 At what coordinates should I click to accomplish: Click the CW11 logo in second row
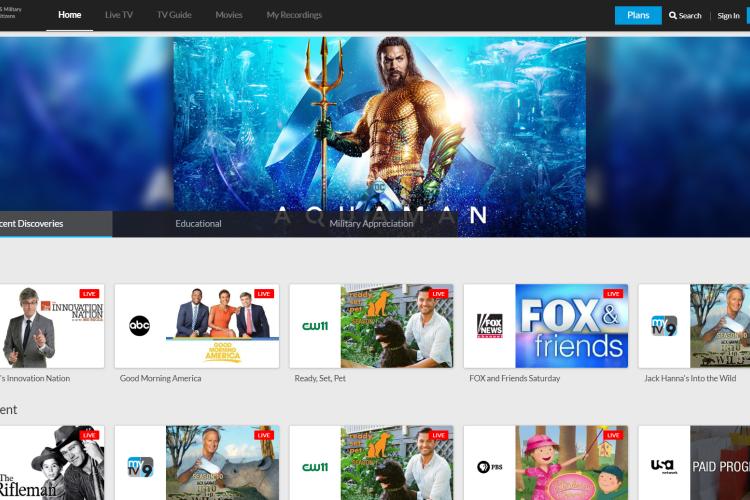pyautogui.click(x=315, y=467)
